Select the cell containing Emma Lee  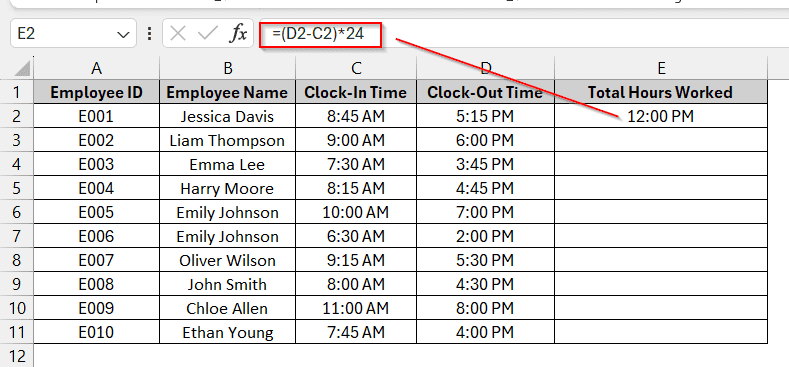pos(227,164)
